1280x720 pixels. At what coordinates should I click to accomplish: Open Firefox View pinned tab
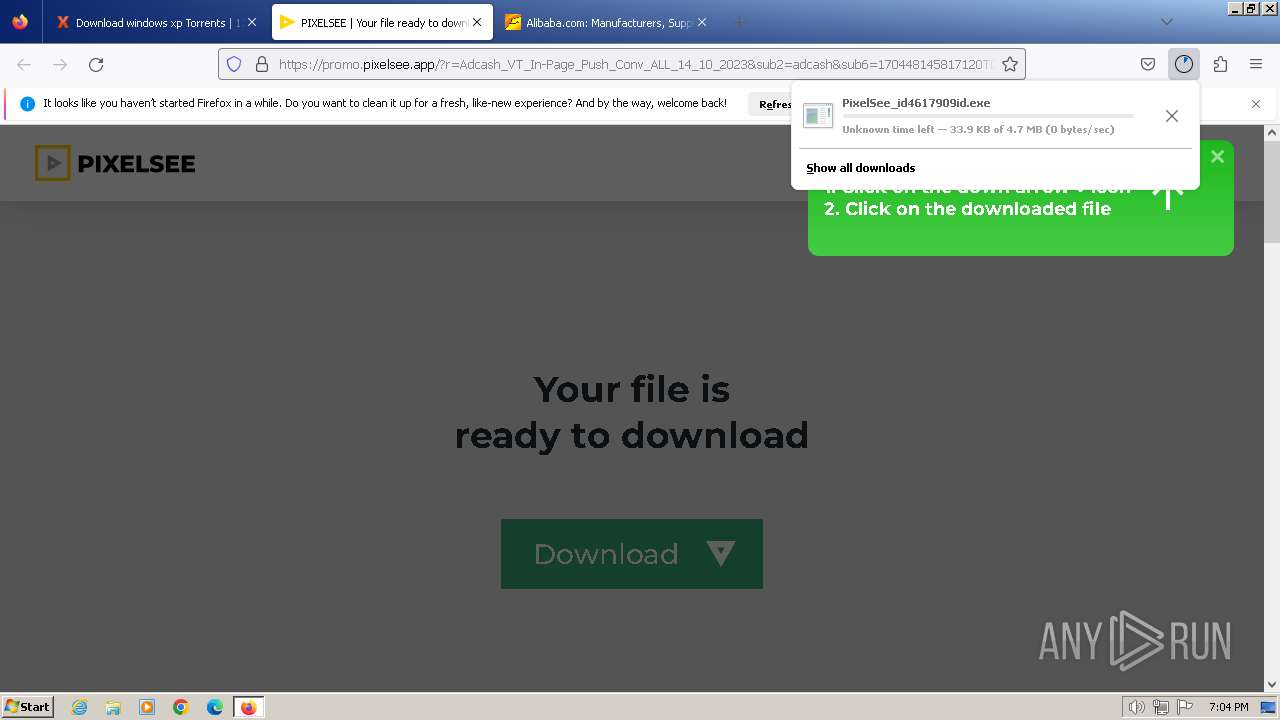(20, 22)
